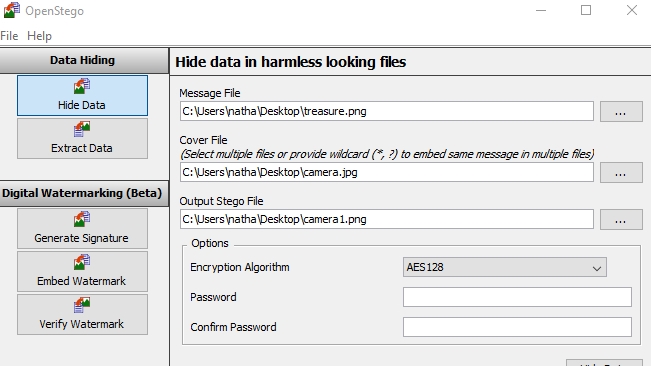Image resolution: width=651 pixels, height=366 pixels.
Task: Click the 'Confirm Password' label
Action: point(233,327)
